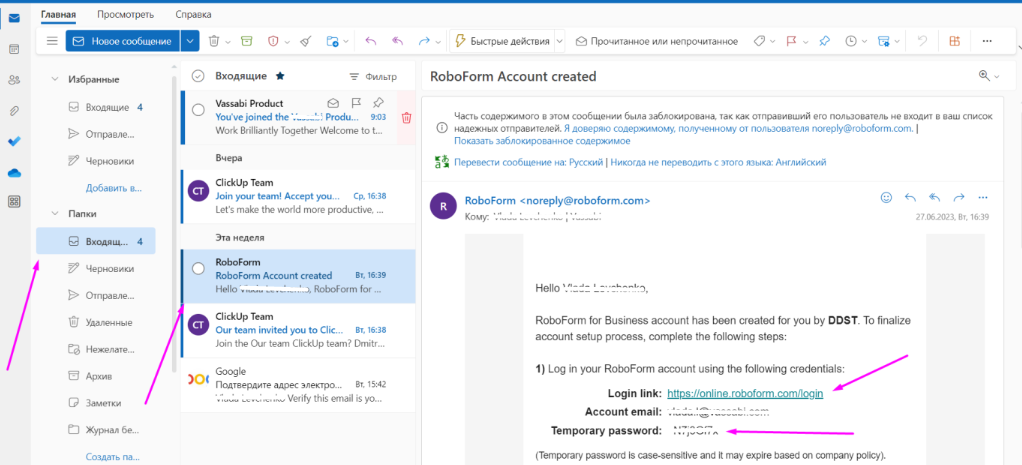
Task: Click the Новое сообщение button
Action: coord(123,41)
